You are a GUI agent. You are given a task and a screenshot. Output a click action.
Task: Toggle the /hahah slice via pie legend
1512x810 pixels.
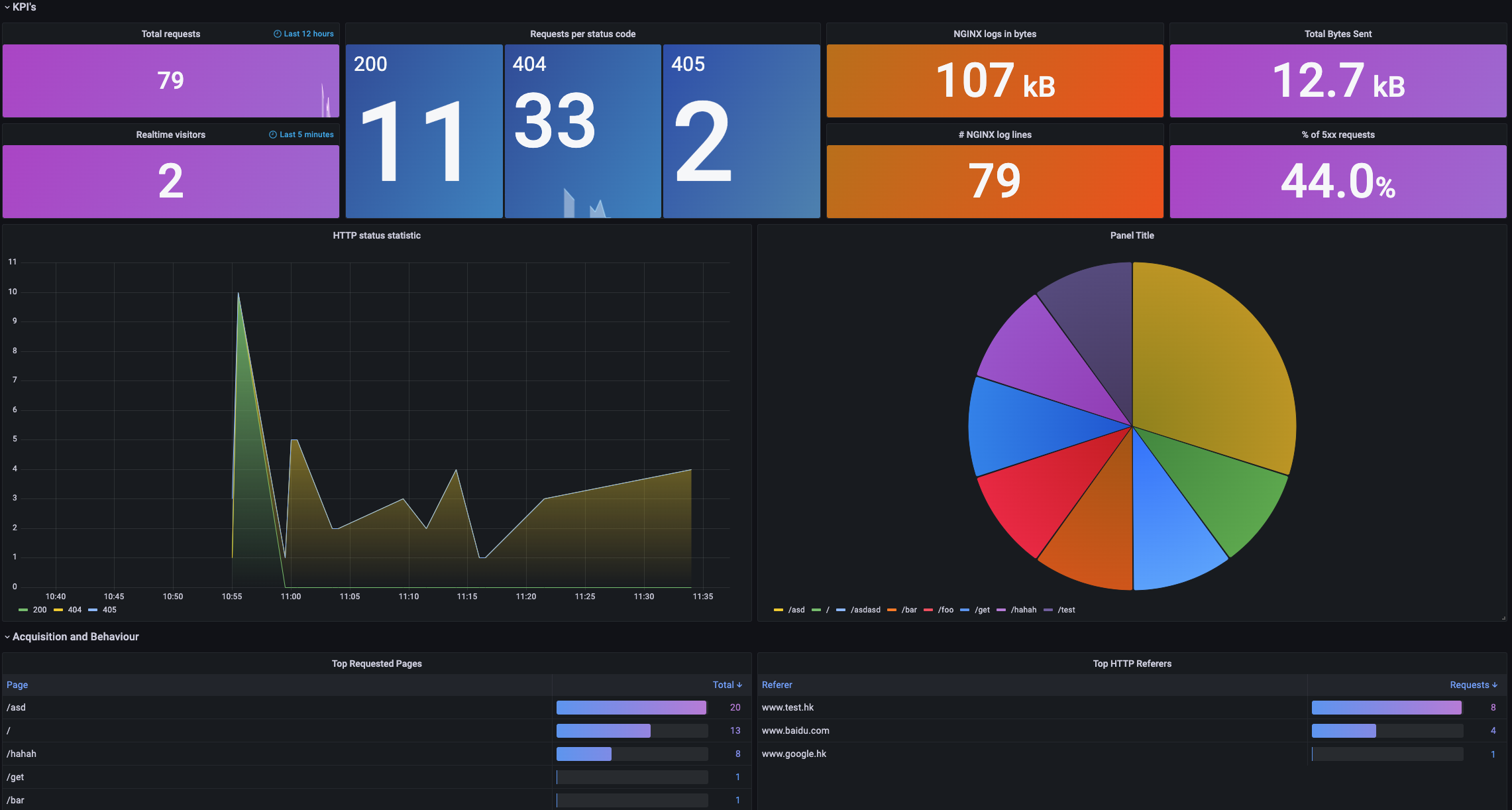(1023, 610)
